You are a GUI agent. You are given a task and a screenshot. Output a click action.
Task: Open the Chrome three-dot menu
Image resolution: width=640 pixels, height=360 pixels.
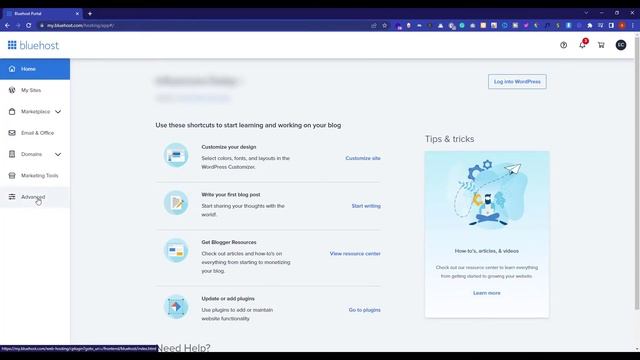(x=633, y=25)
